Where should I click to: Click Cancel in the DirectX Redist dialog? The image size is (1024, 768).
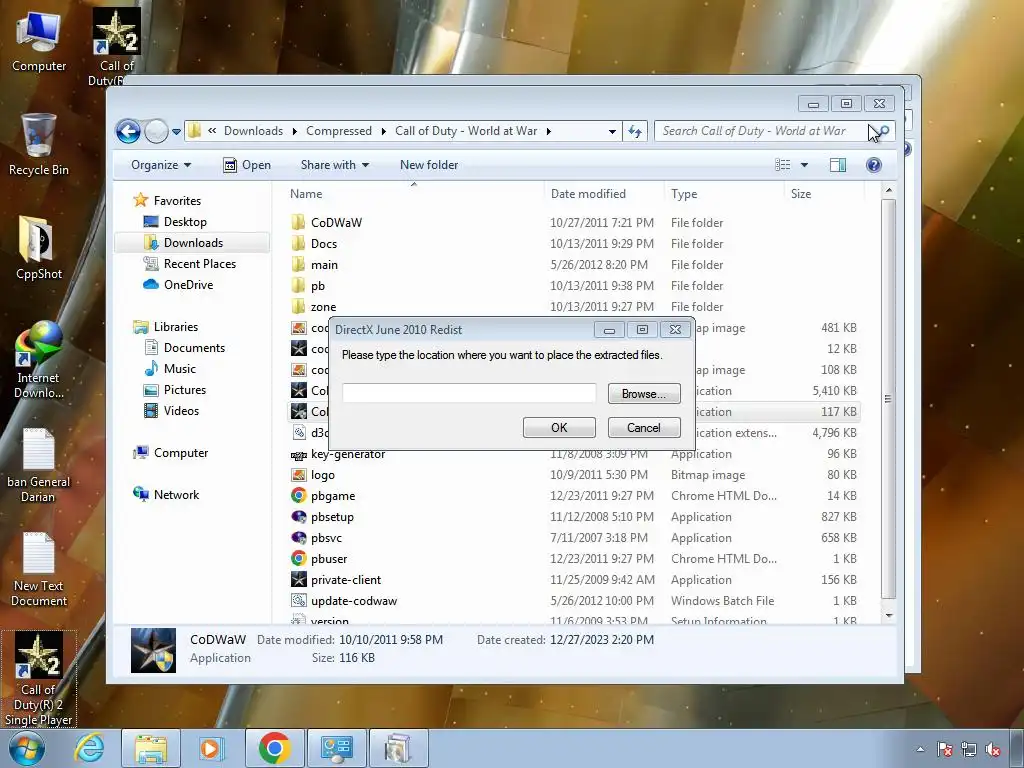(644, 428)
